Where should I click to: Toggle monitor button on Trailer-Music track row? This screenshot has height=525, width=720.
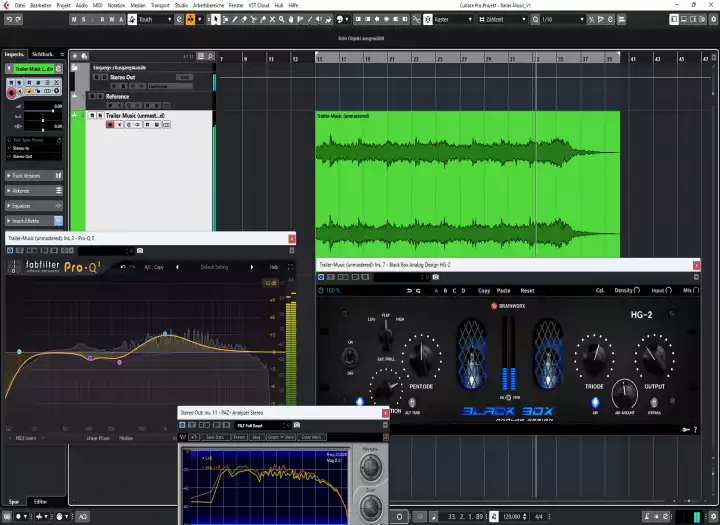click(x=119, y=124)
